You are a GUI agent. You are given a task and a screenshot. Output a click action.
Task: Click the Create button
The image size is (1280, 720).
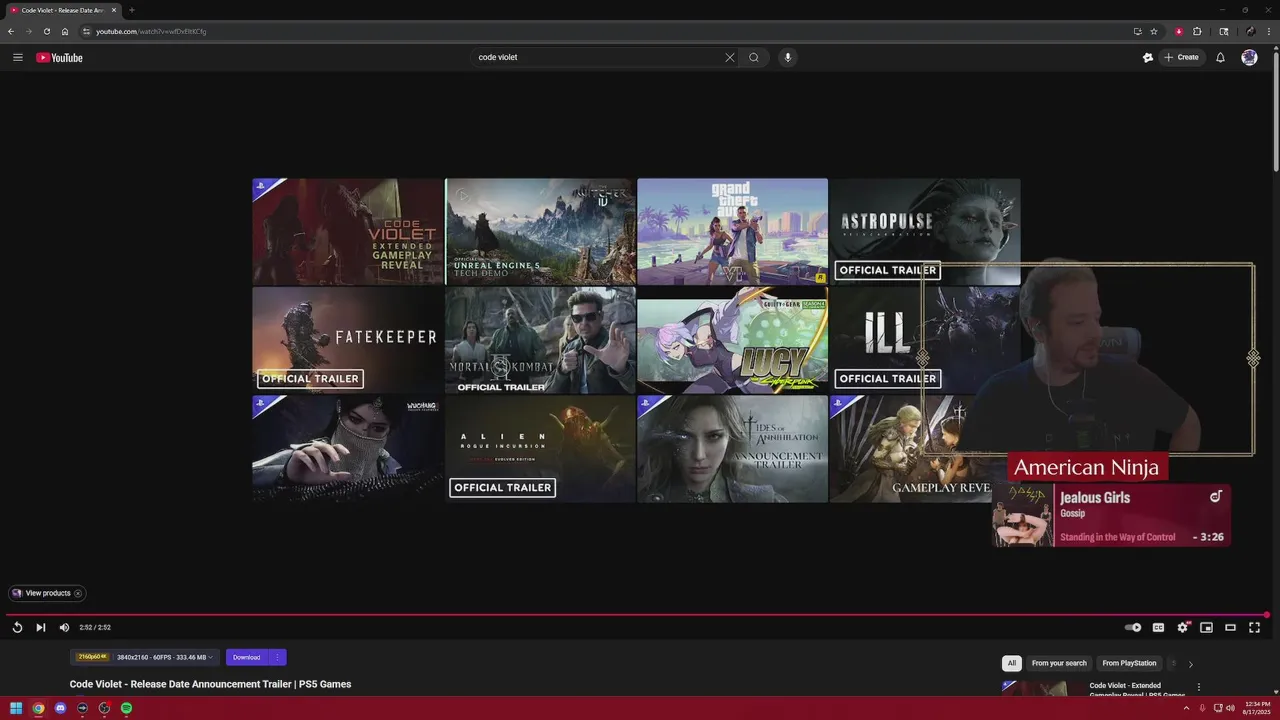pos(1181,57)
